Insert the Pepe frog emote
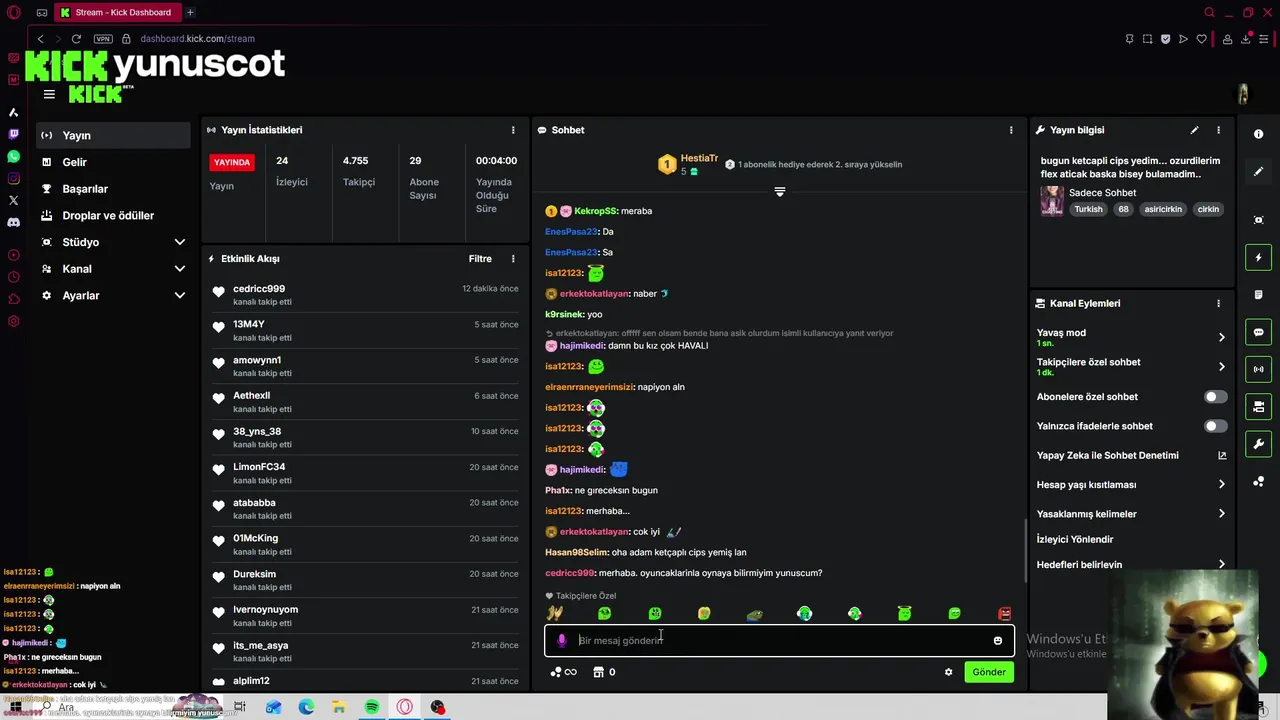The width and height of the screenshot is (1280, 720). click(754, 614)
